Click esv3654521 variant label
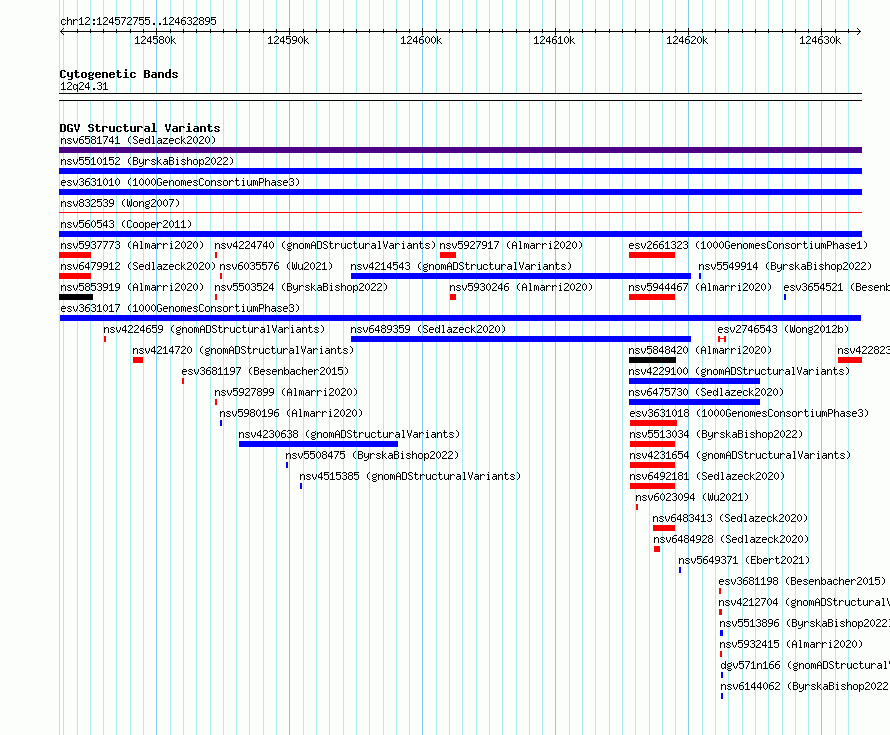The height and width of the screenshot is (735, 890). pos(836,287)
